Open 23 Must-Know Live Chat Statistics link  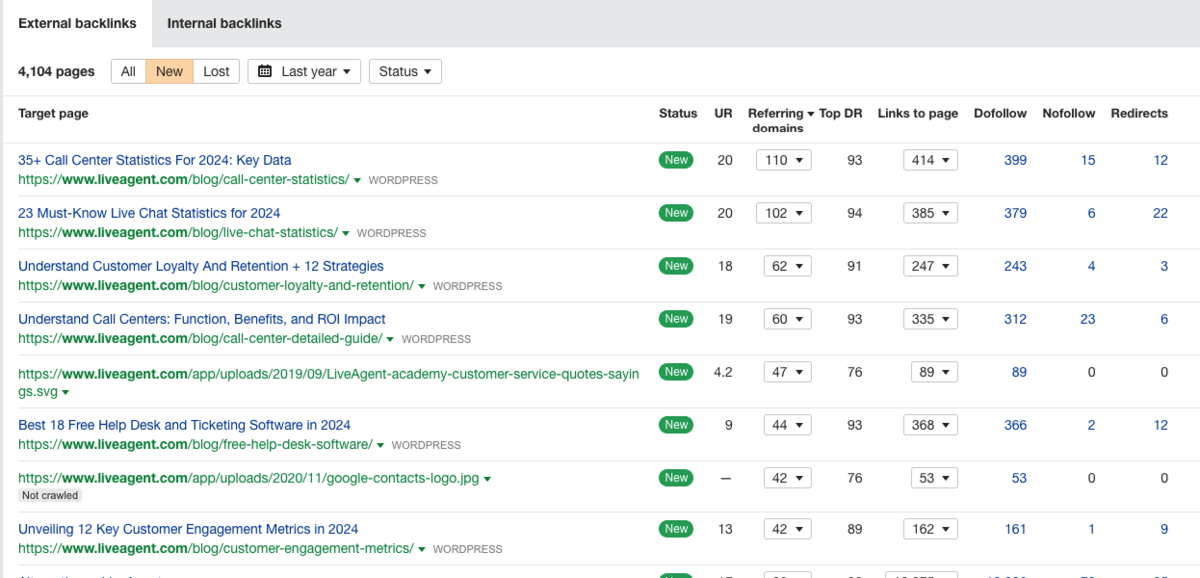click(149, 213)
